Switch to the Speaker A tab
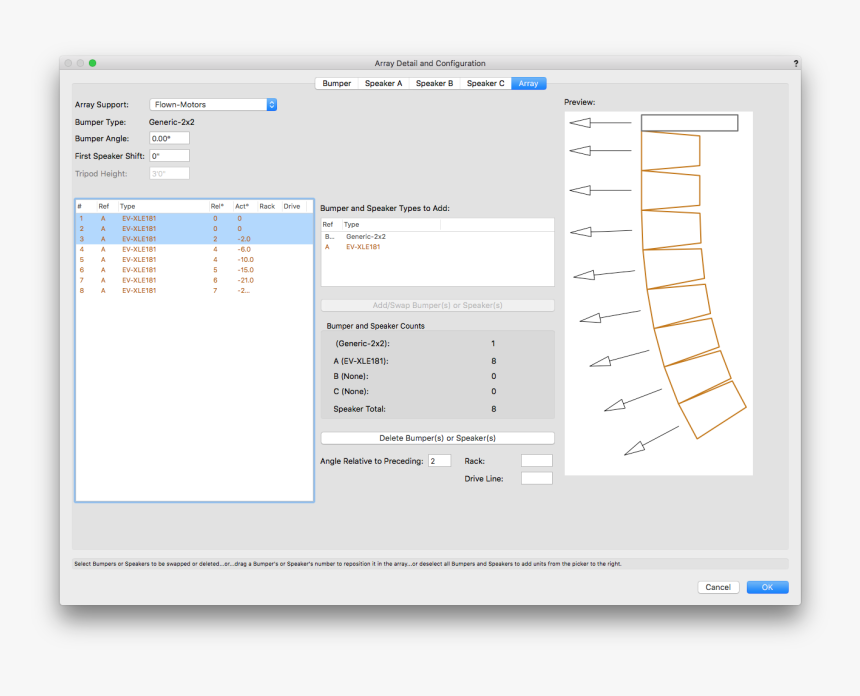Image resolution: width=860 pixels, height=696 pixels. pos(384,83)
